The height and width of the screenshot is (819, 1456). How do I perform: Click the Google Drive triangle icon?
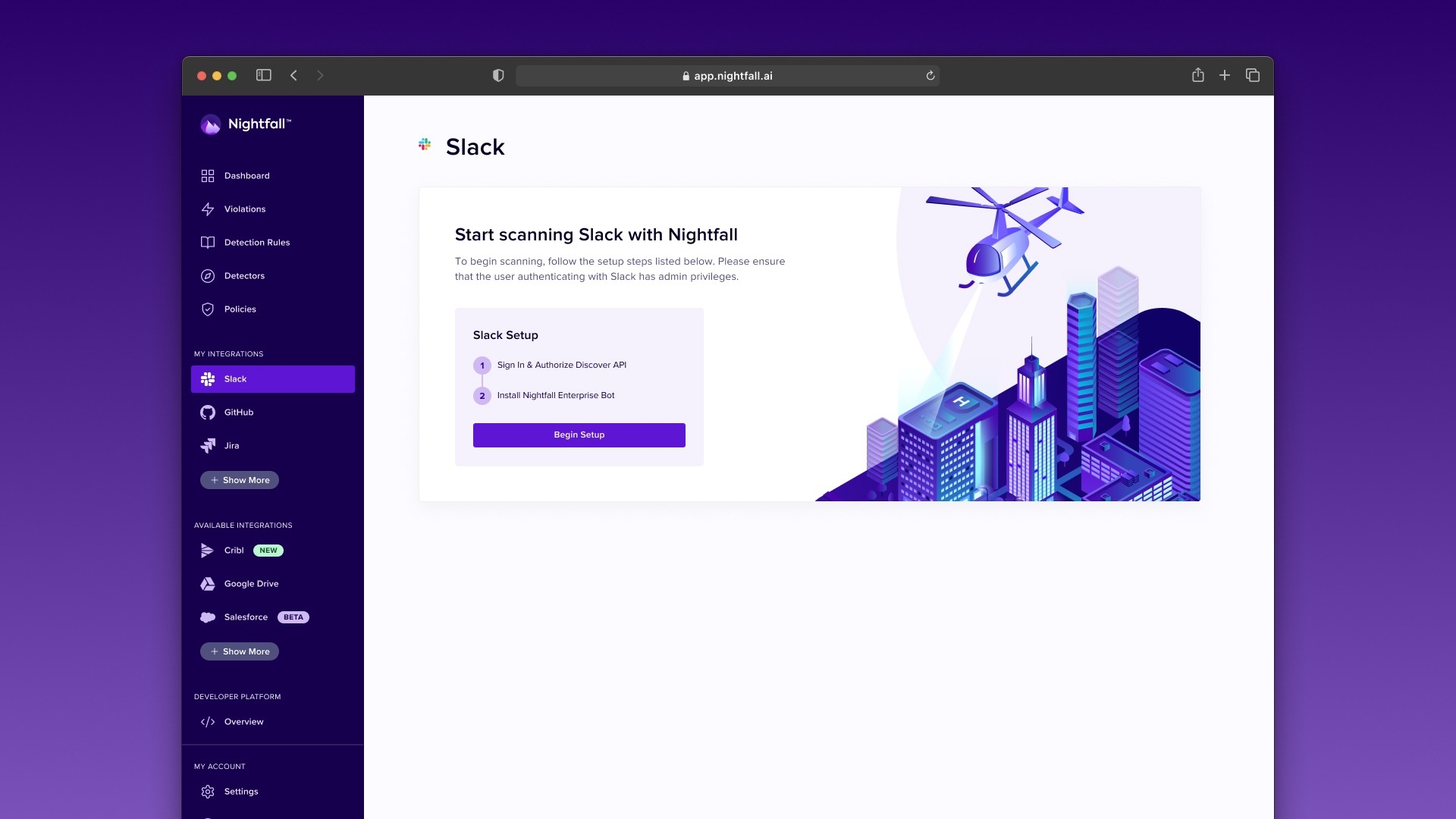click(208, 584)
